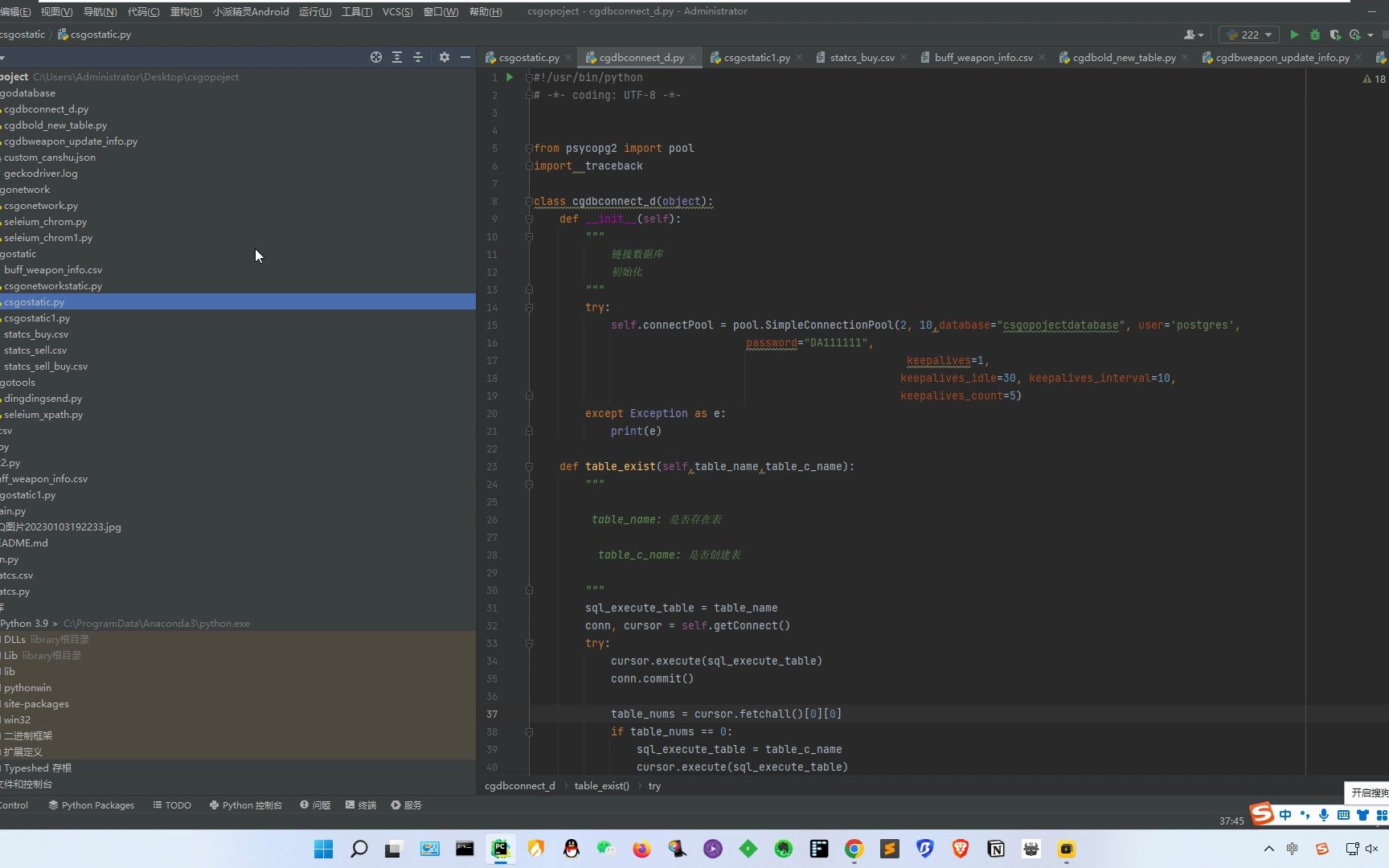The height and width of the screenshot is (868, 1389).
Task: Open the profiler run options dropdown arrow
Action: 1371,35
